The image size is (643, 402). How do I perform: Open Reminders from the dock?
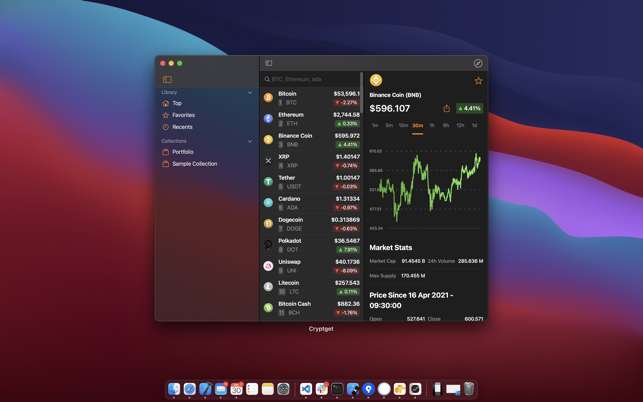click(x=252, y=388)
